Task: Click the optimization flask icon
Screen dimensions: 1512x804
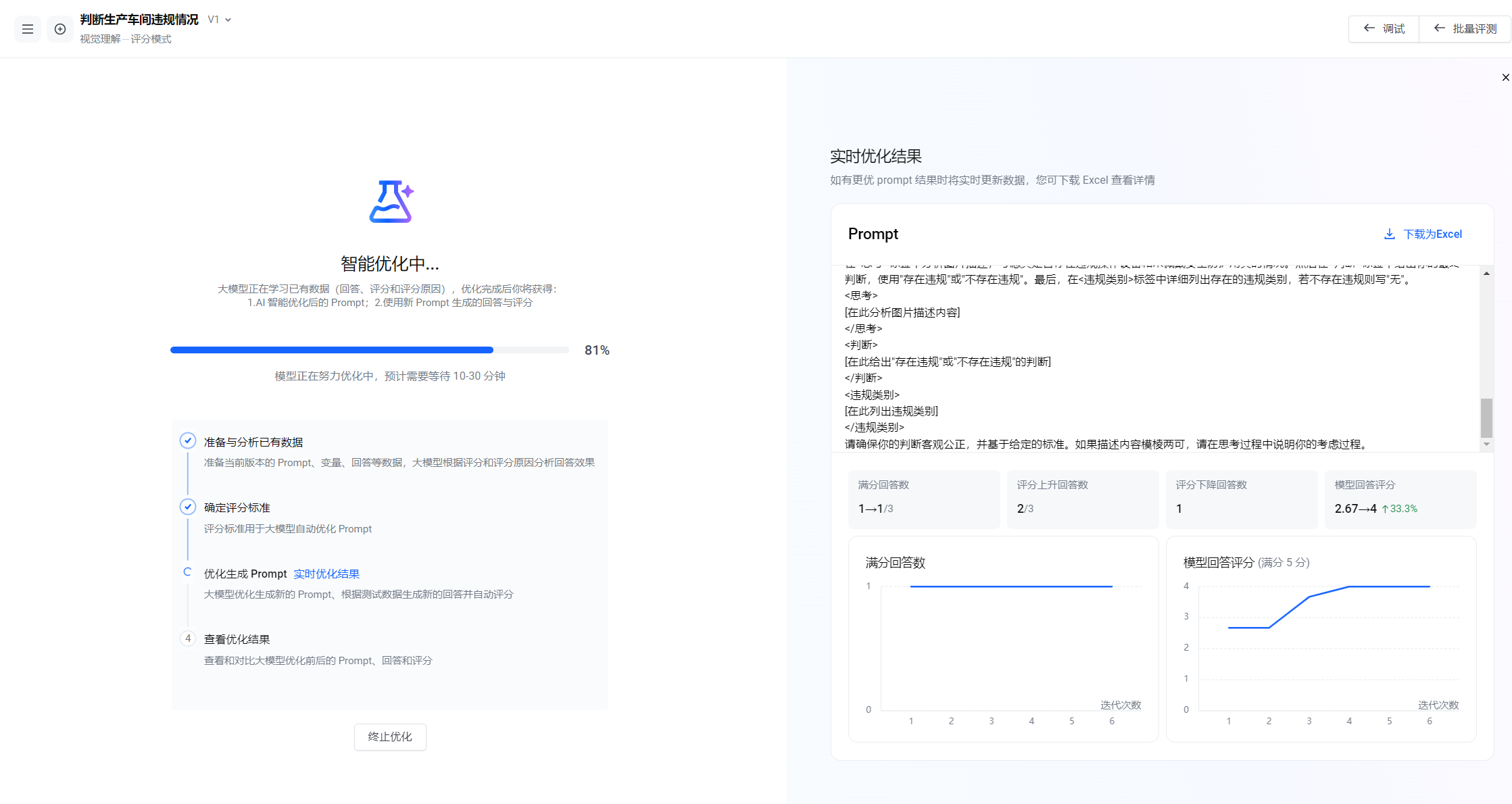Action: tap(391, 201)
